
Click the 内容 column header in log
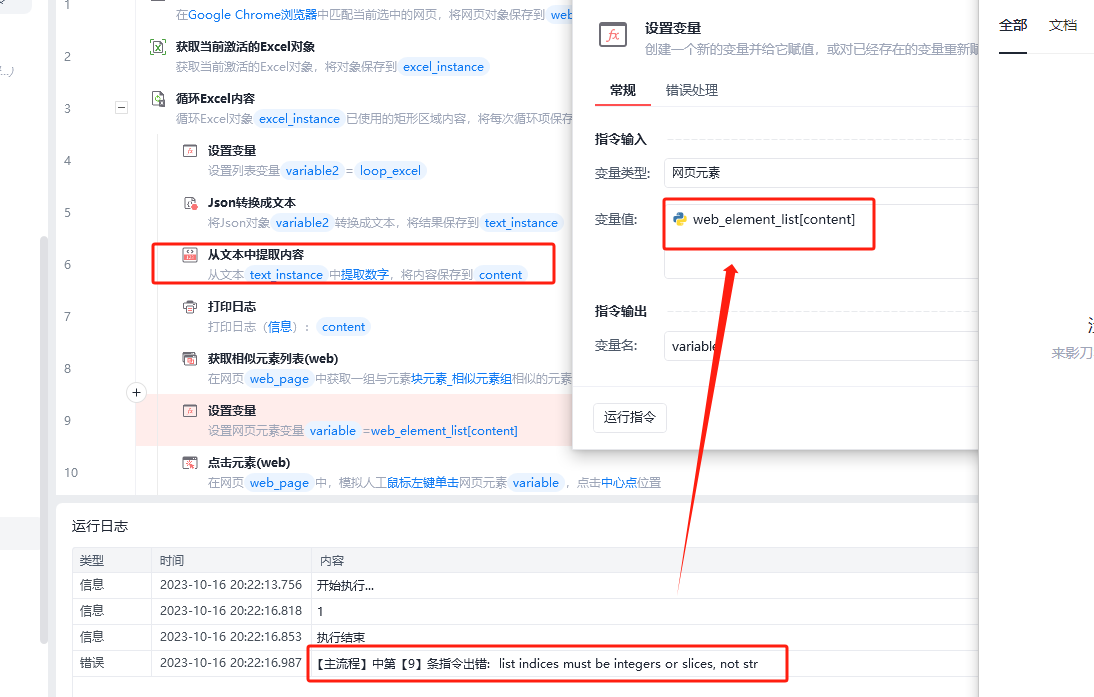[332, 560]
